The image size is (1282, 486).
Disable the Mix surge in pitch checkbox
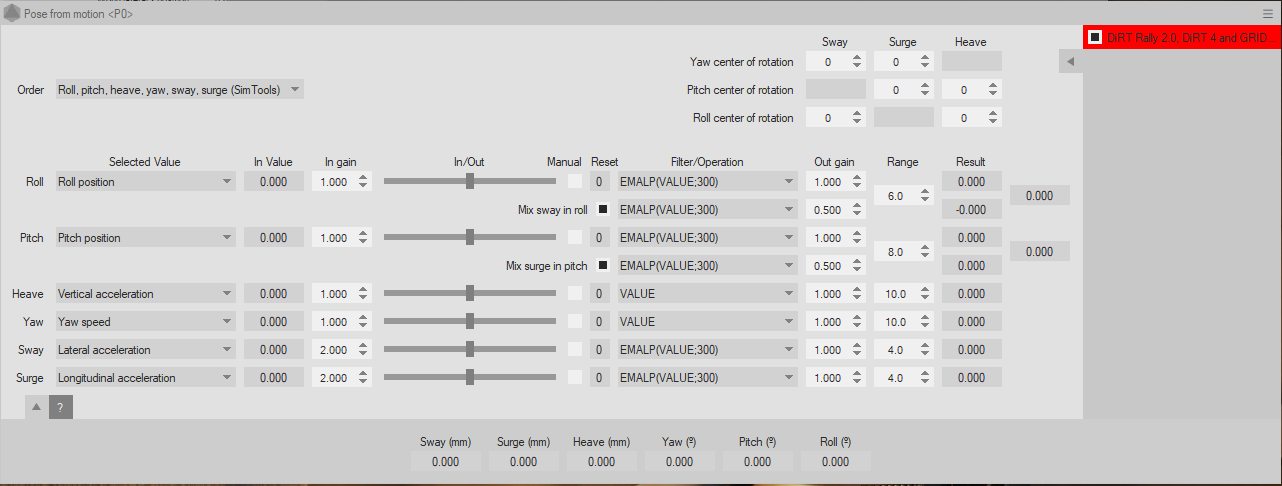point(603,266)
